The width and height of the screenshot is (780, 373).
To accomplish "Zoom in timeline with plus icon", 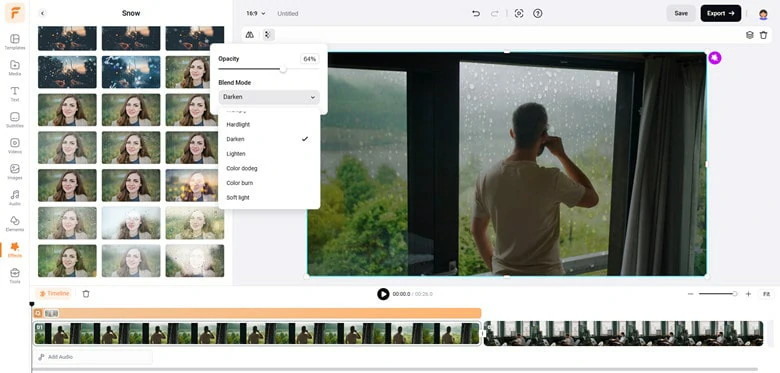I will [748, 294].
